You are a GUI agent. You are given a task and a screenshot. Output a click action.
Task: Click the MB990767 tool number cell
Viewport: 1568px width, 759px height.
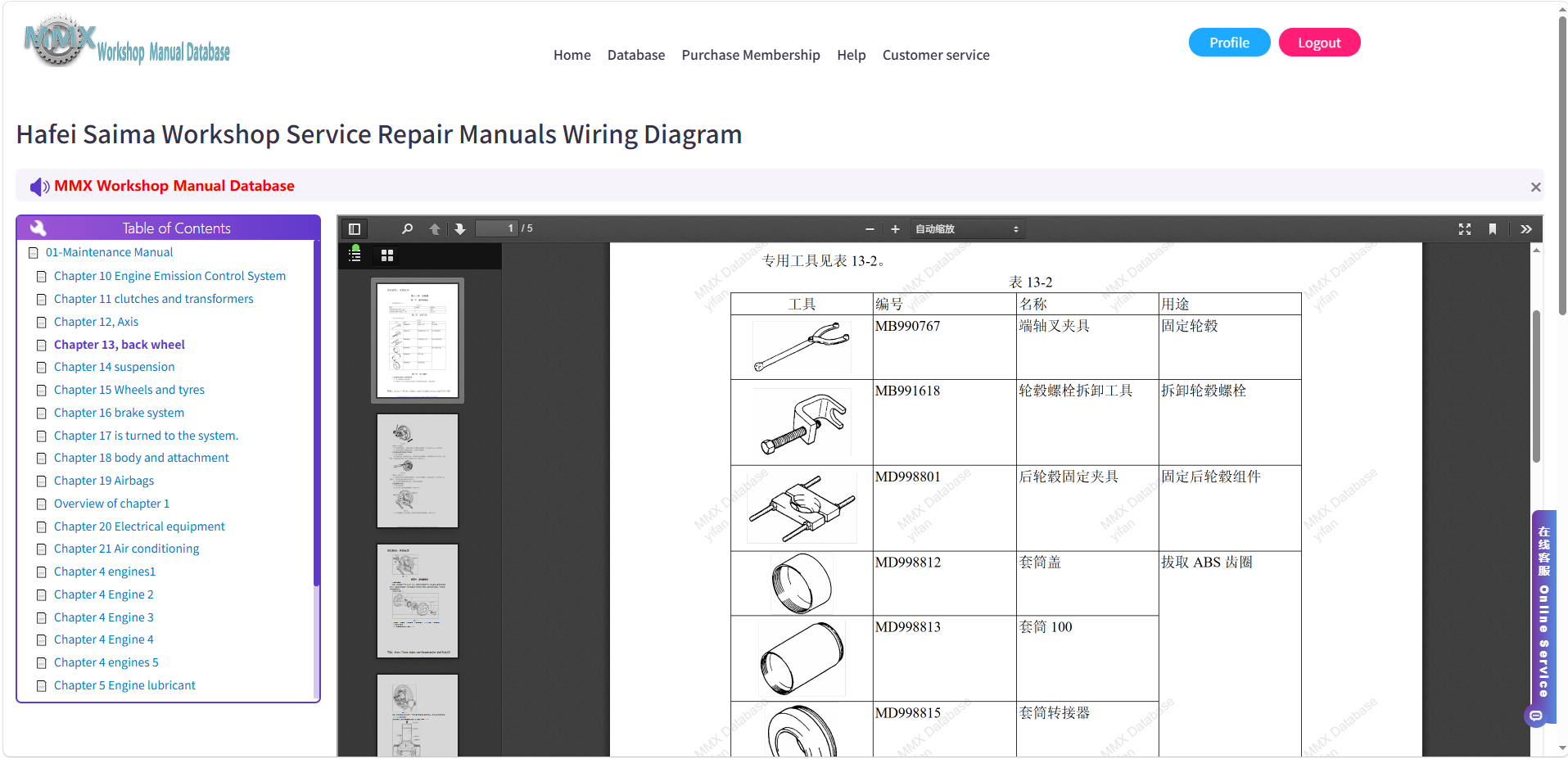click(944, 347)
